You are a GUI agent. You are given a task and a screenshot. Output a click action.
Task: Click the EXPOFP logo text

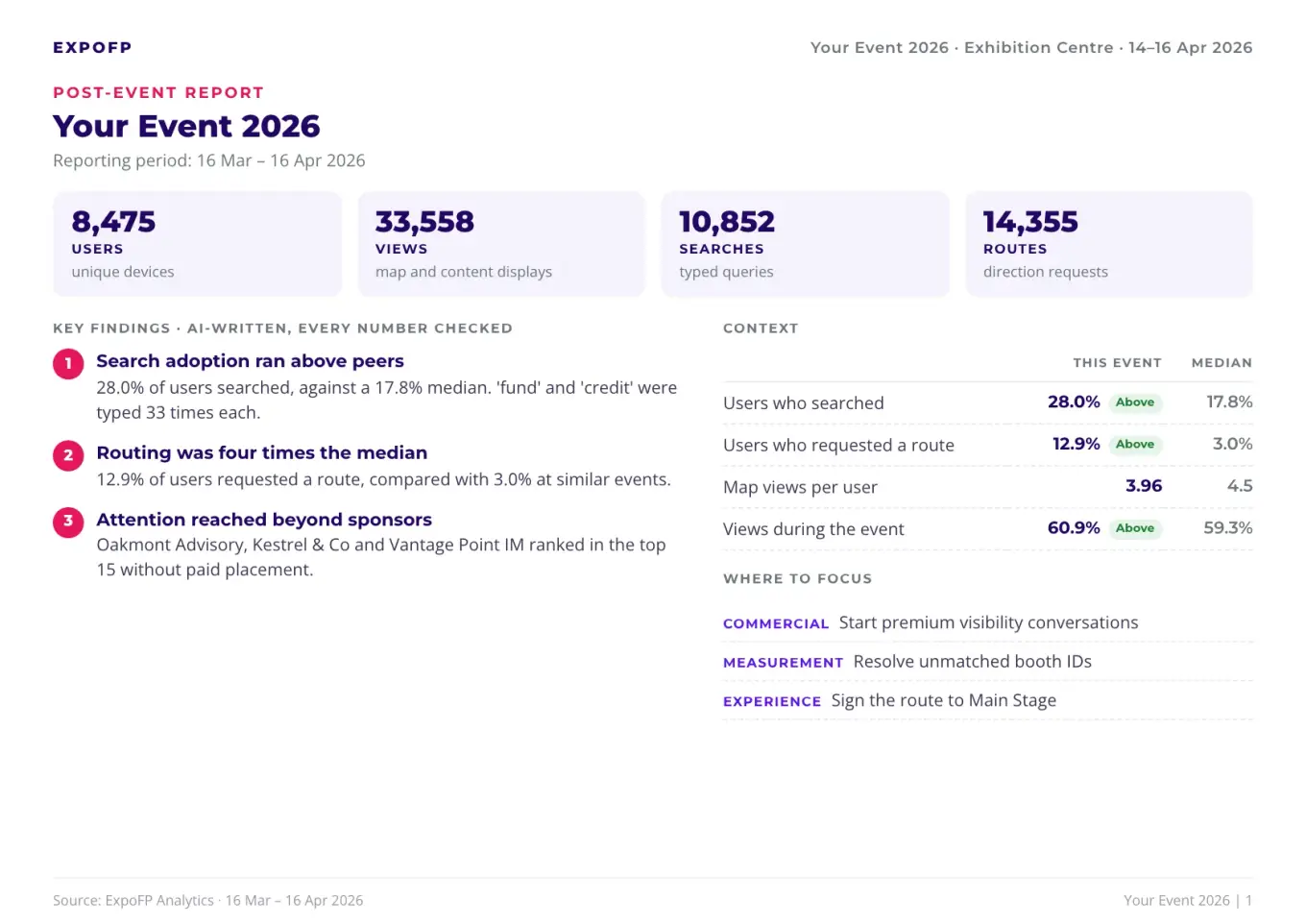[x=92, y=47]
